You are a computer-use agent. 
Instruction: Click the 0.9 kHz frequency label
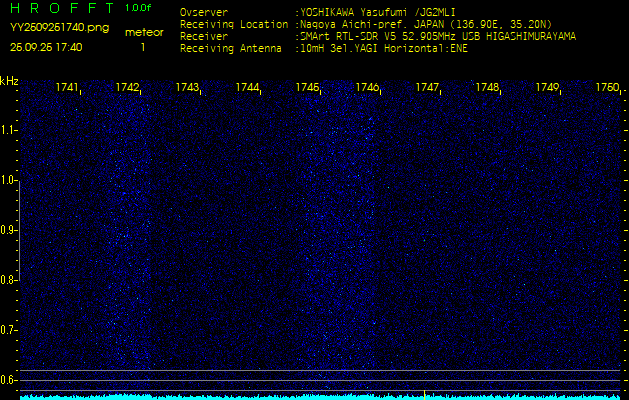click(x=7, y=230)
